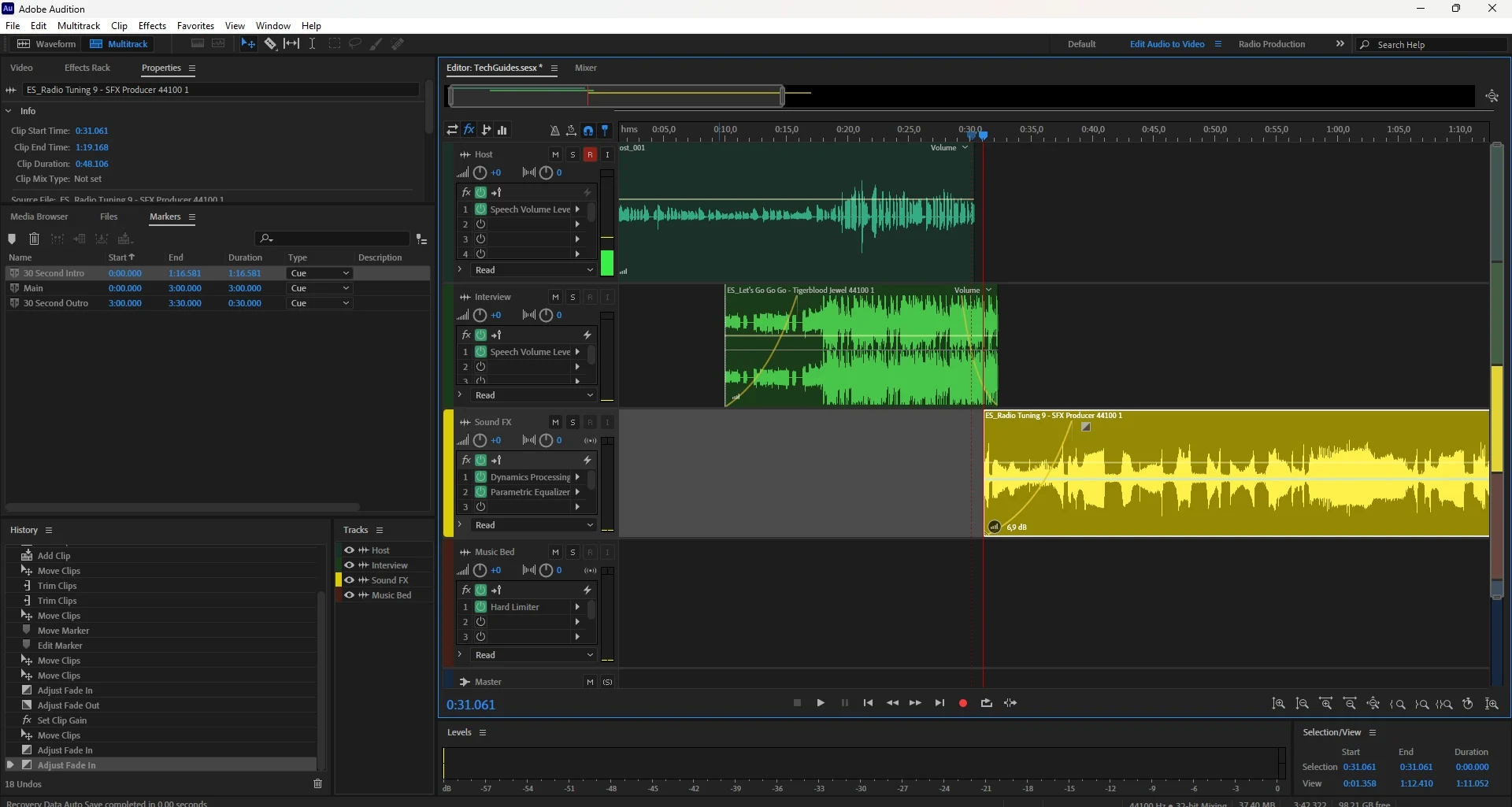Open Type dropdown for 30 Second Intro marker
The image size is (1512, 807).
[x=320, y=273]
